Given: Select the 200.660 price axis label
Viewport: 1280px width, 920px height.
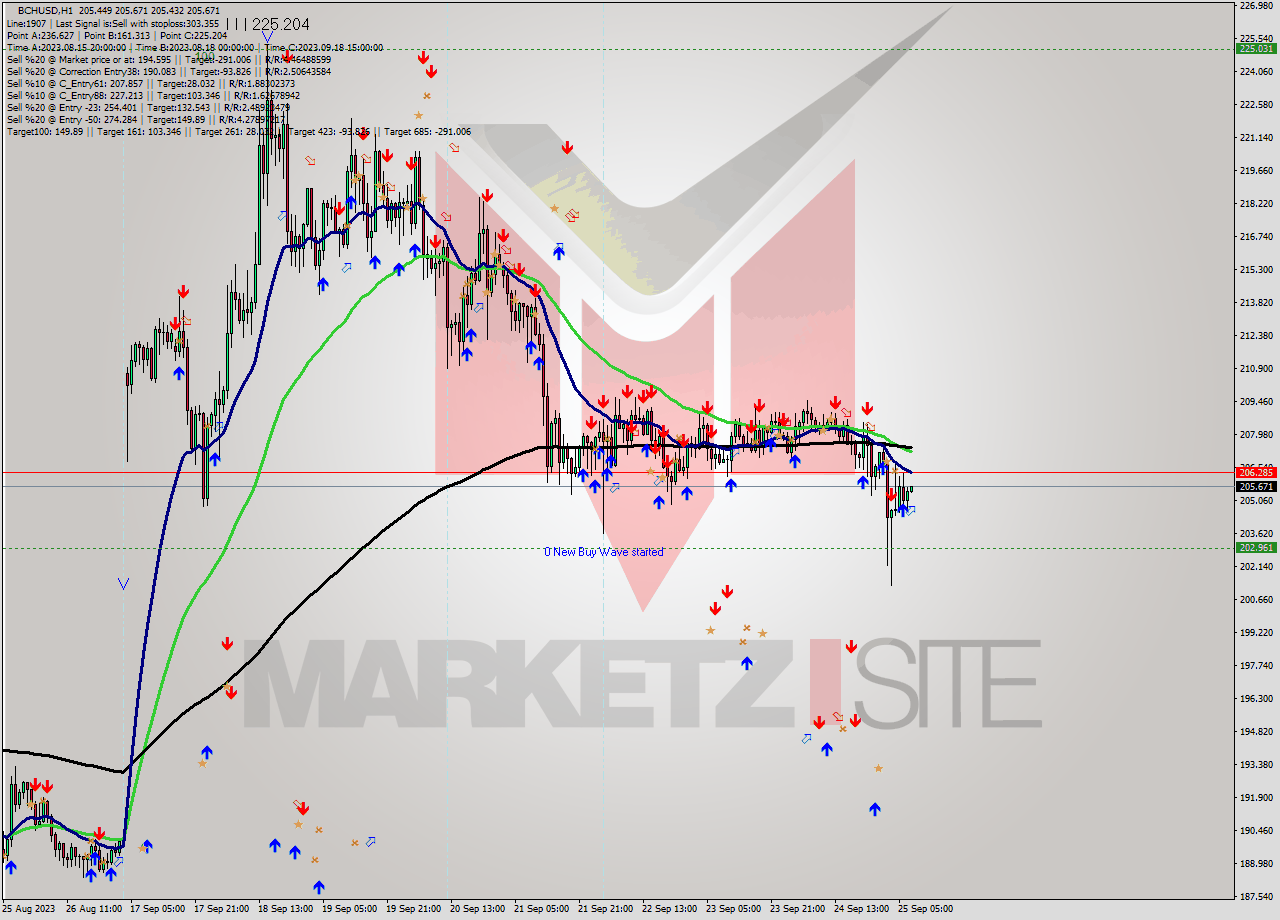Looking at the screenshot, I should point(1256,600).
